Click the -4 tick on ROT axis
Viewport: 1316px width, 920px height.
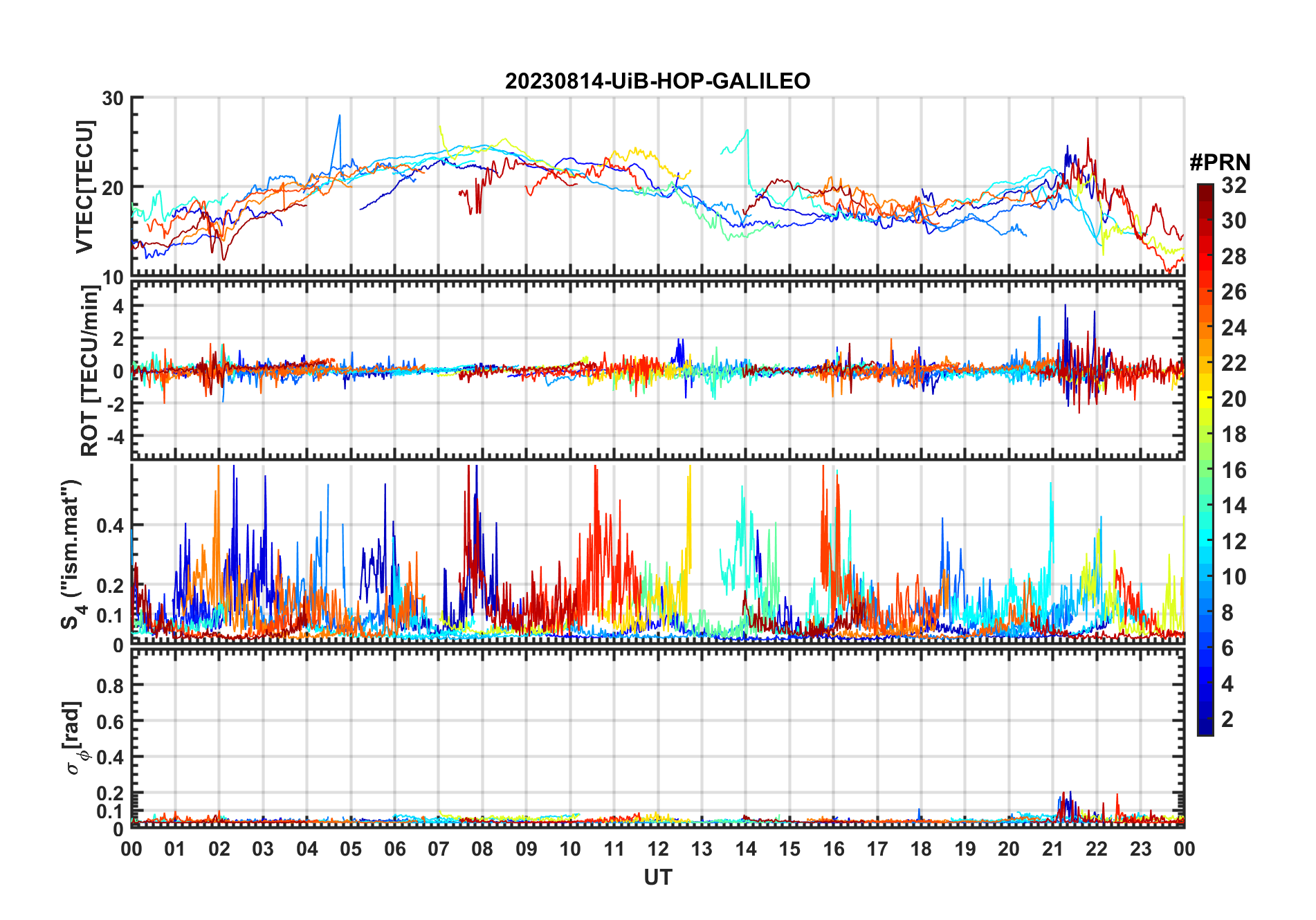click(113, 437)
